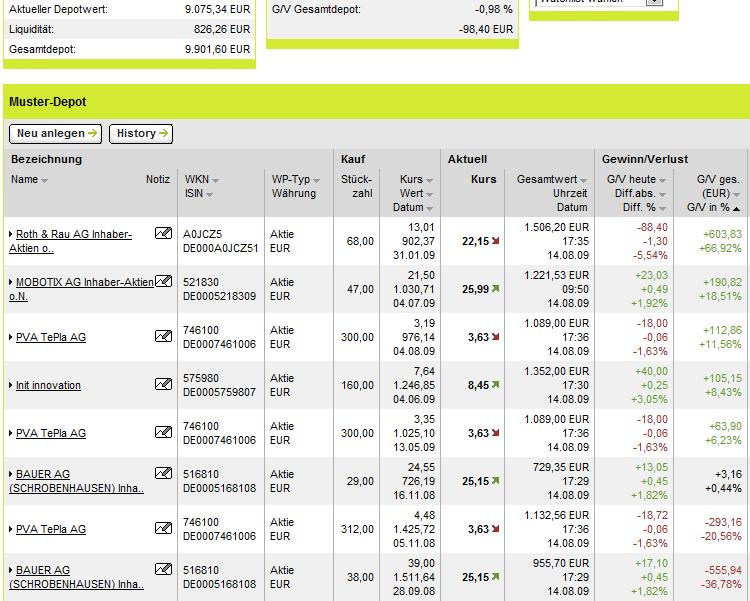Sort by WP-Typ arrow
The height and width of the screenshot is (601, 750).
(x=316, y=180)
